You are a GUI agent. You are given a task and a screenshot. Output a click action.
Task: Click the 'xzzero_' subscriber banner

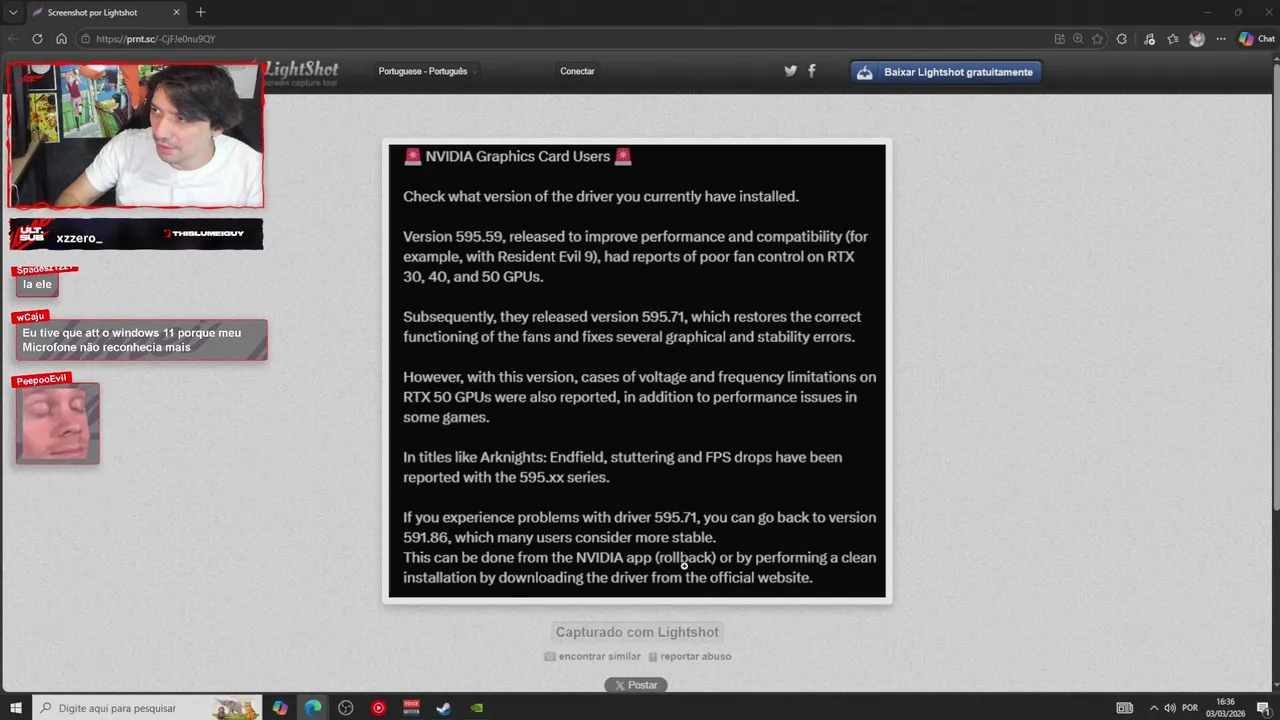coord(136,234)
